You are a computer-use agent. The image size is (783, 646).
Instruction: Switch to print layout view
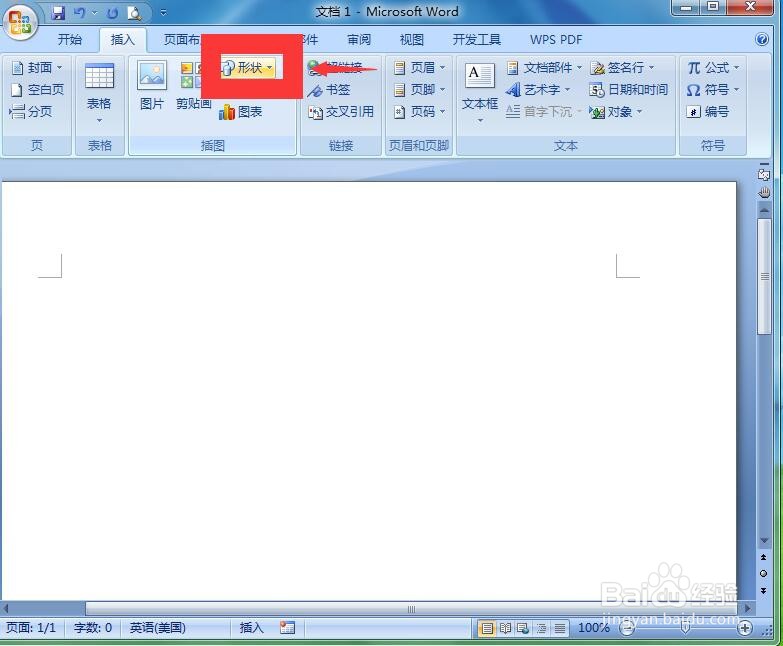tap(486, 628)
